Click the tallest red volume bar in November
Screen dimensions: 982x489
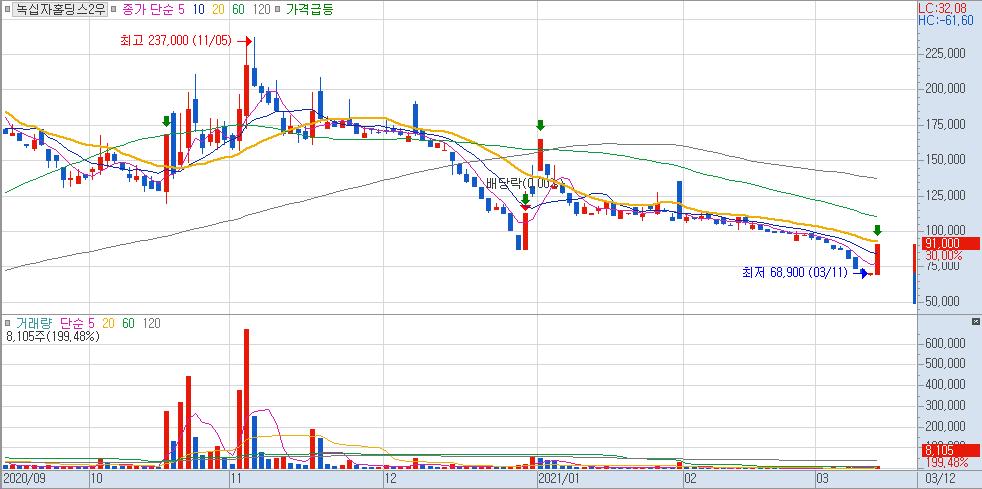point(246,399)
